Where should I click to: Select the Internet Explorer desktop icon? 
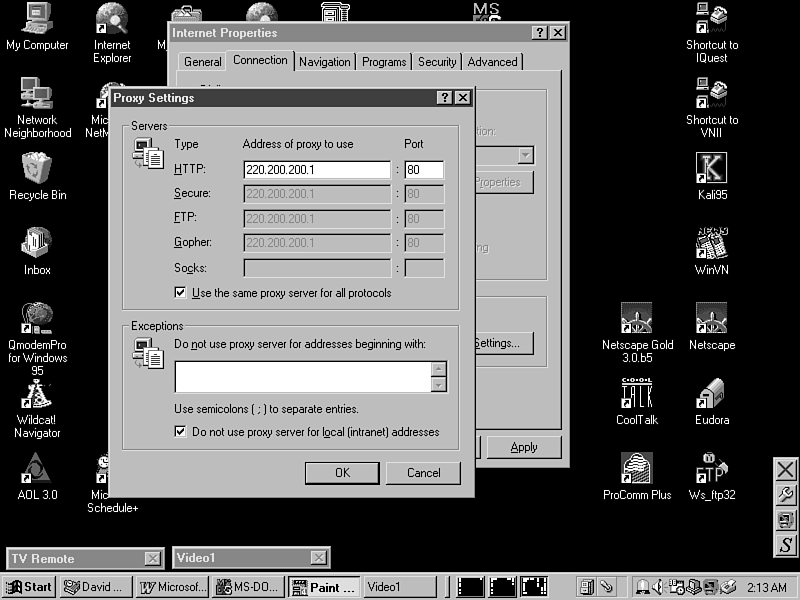pyautogui.click(x=112, y=32)
